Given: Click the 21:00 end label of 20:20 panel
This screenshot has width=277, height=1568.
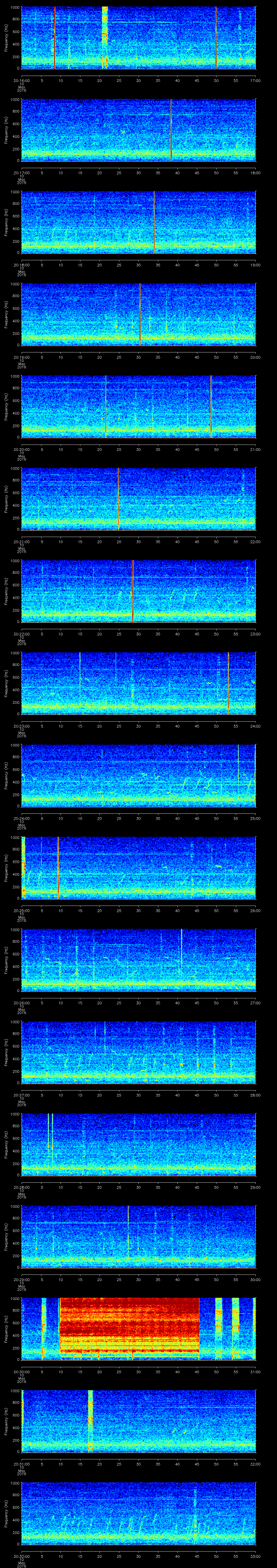Looking at the screenshot, I should click(255, 449).
